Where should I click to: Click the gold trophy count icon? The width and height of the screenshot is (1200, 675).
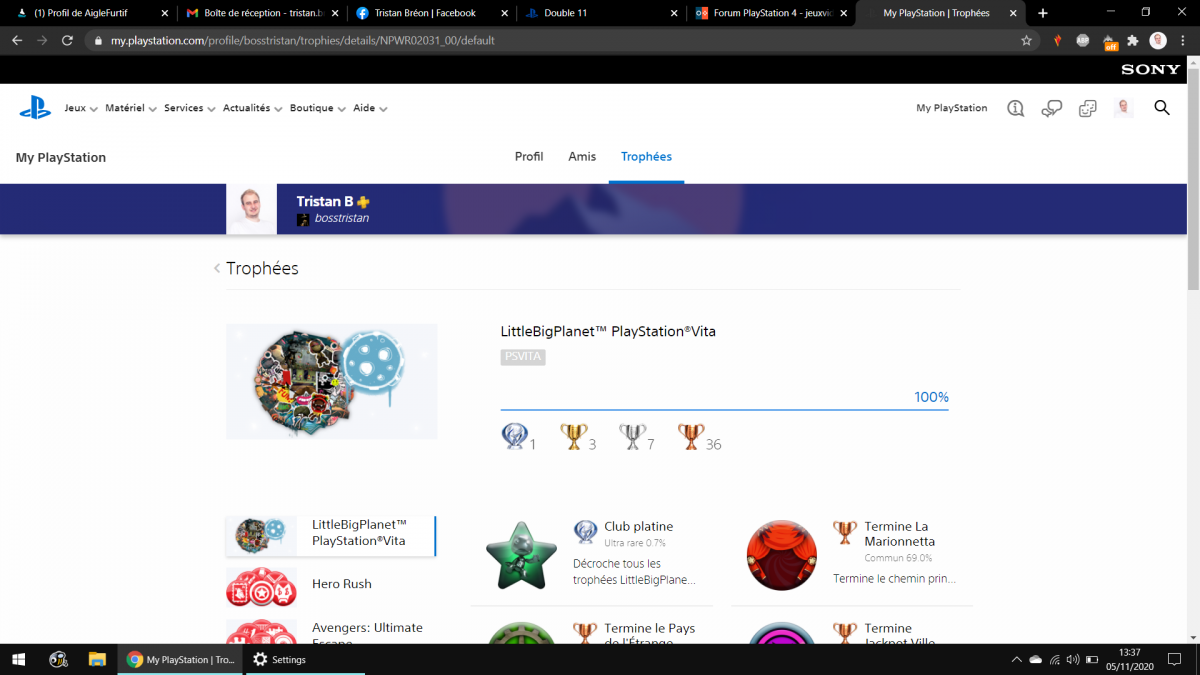tap(573, 436)
